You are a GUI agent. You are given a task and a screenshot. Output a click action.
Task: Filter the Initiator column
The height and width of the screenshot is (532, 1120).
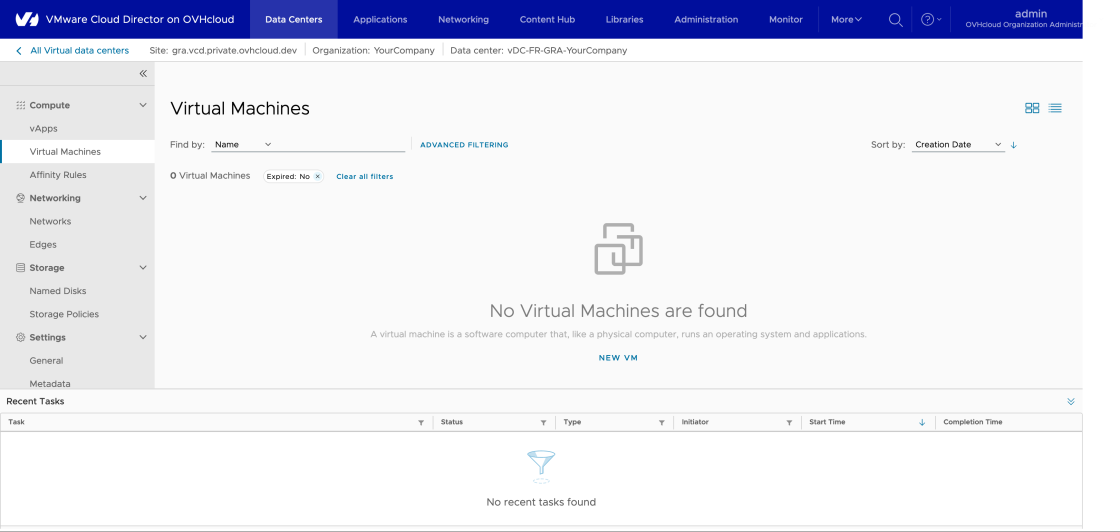click(789, 423)
